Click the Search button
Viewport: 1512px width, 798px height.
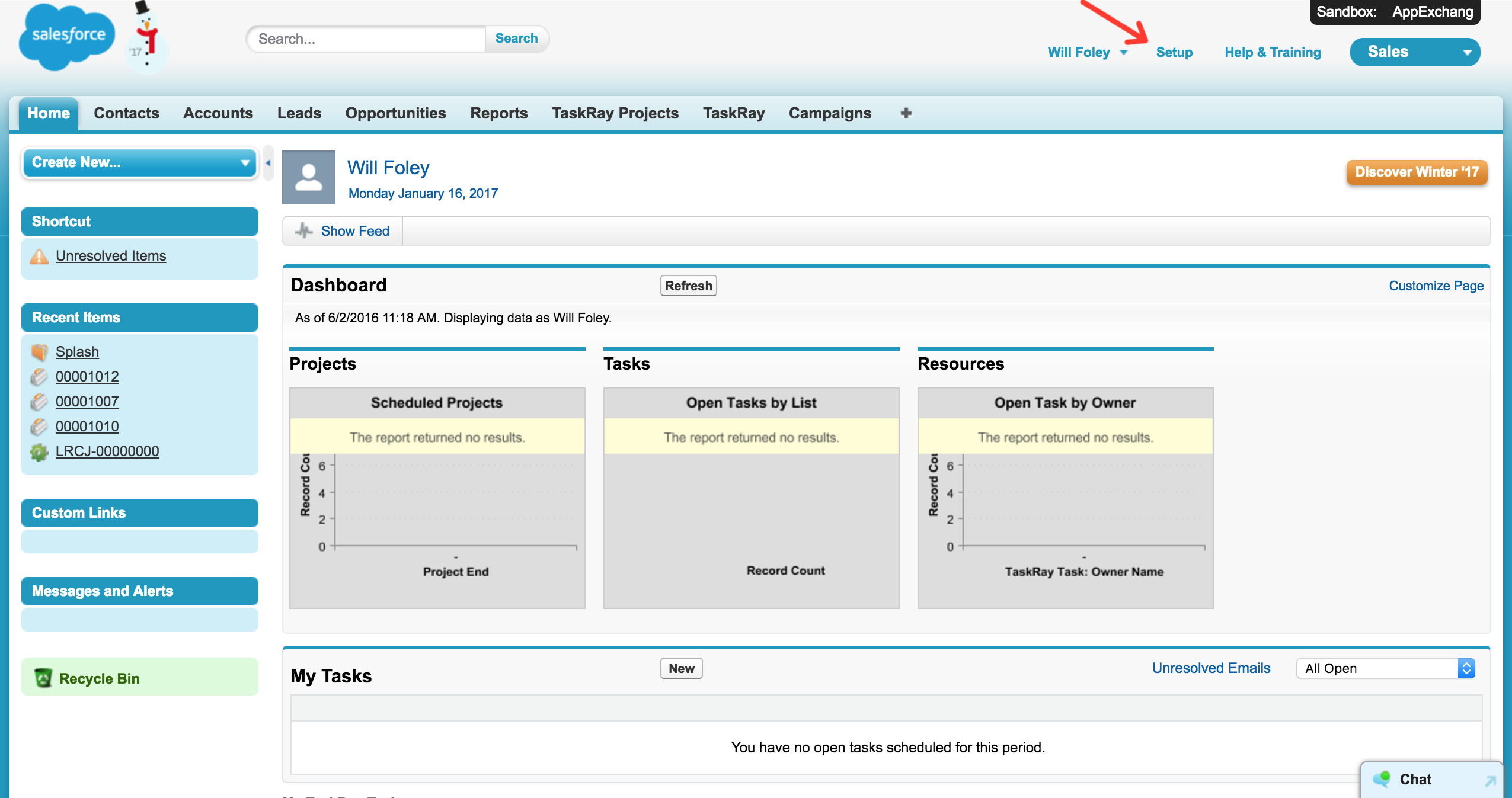point(516,39)
